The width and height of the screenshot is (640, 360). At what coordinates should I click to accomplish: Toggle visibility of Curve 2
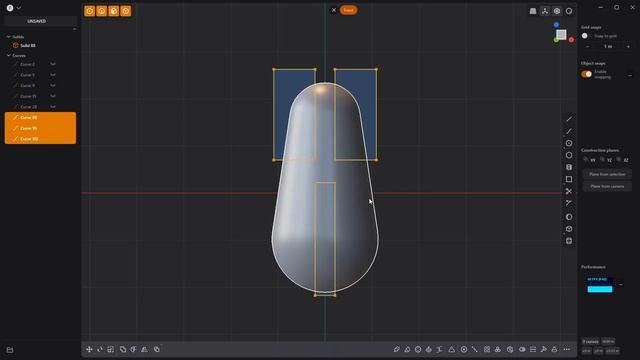pos(53,64)
